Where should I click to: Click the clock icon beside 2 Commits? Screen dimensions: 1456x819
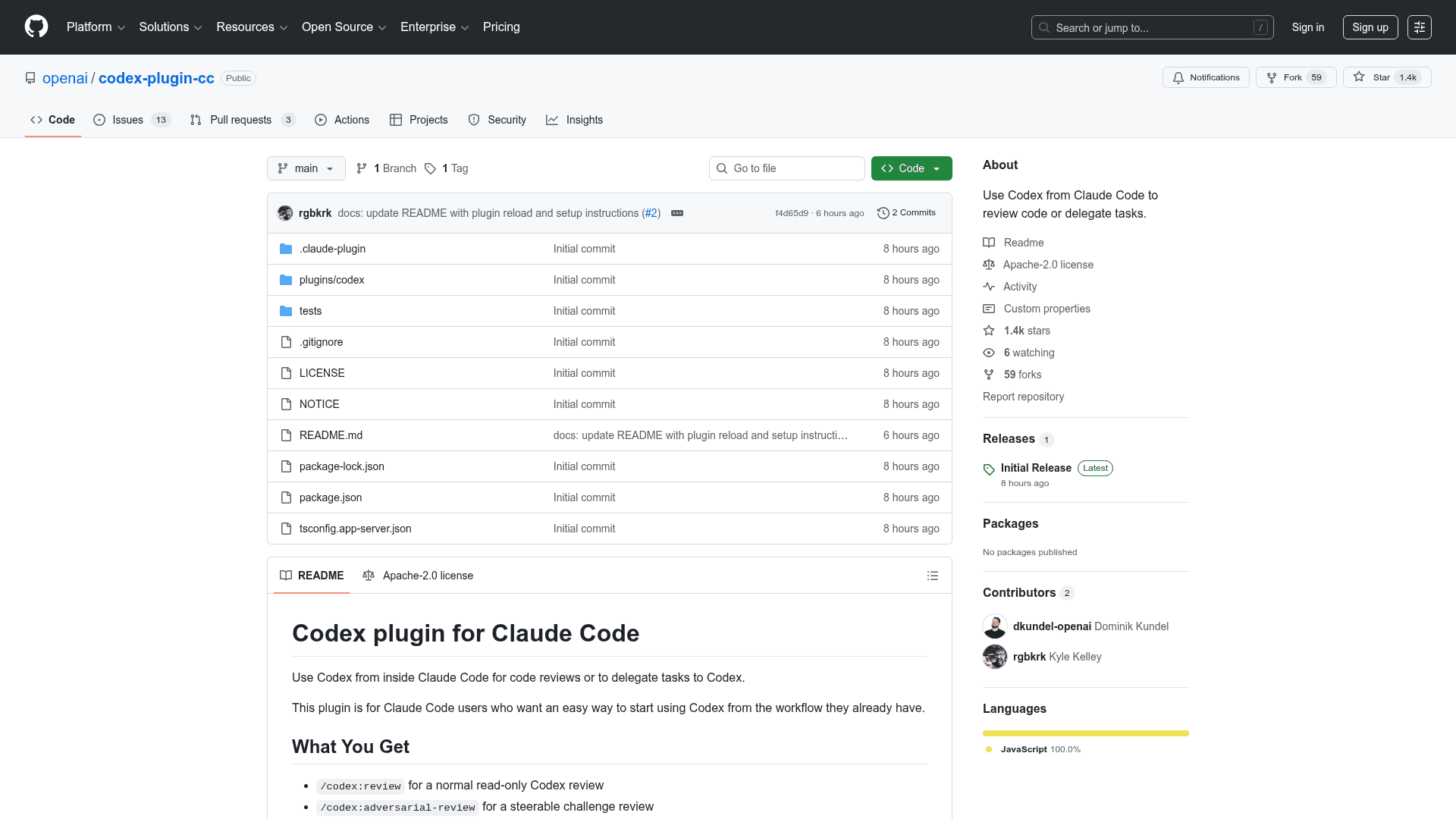pyautogui.click(x=883, y=213)
